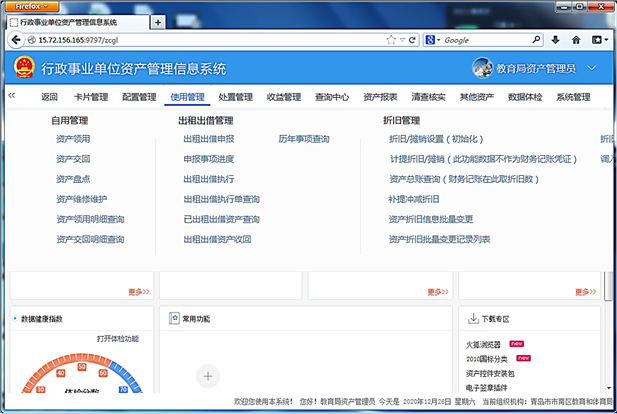617x414 pixels.
Task: Open the address bar history dropdown arrow
Action: point(402,40)
